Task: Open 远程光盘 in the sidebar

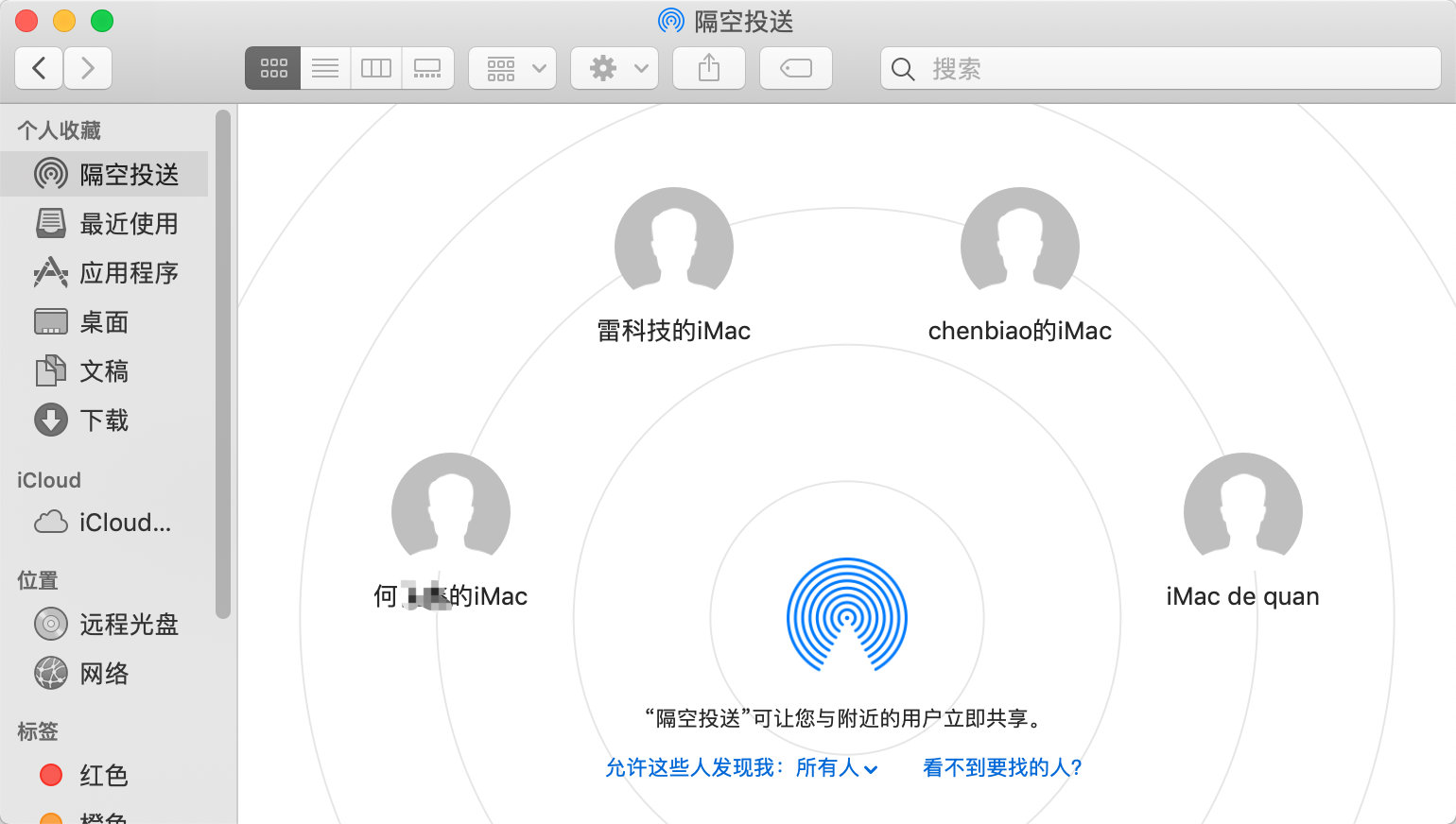Action: pos(104,624)
